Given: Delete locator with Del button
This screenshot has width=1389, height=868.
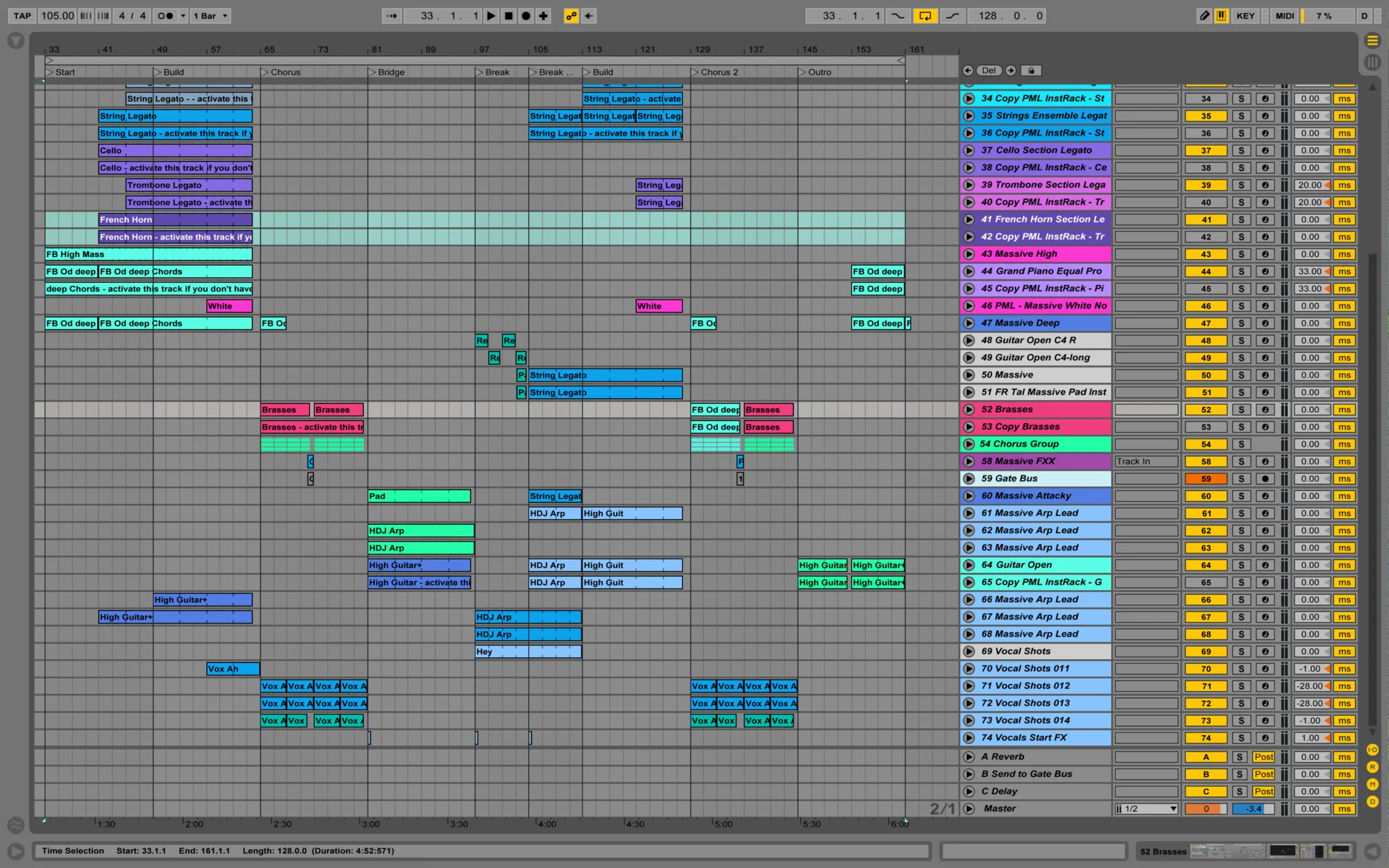Looking at the screenshot, I should pyautogui.click(x=989, y=71).
